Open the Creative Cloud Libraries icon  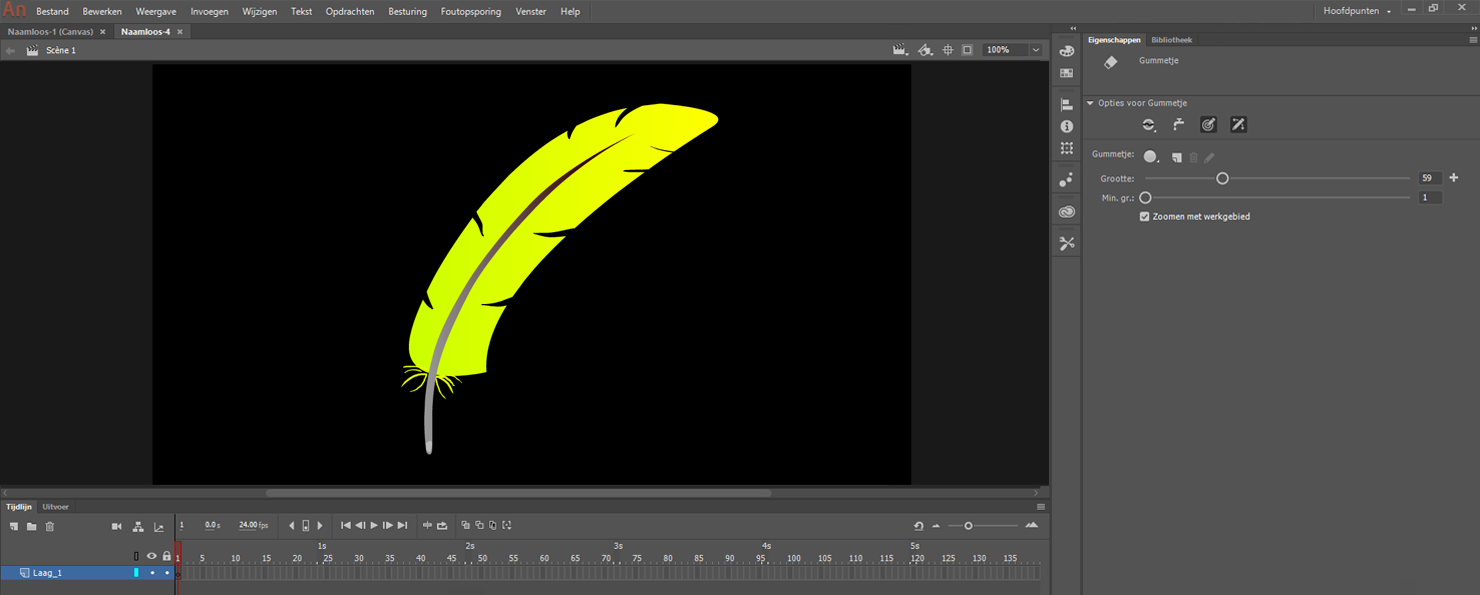pos(1067,212)
